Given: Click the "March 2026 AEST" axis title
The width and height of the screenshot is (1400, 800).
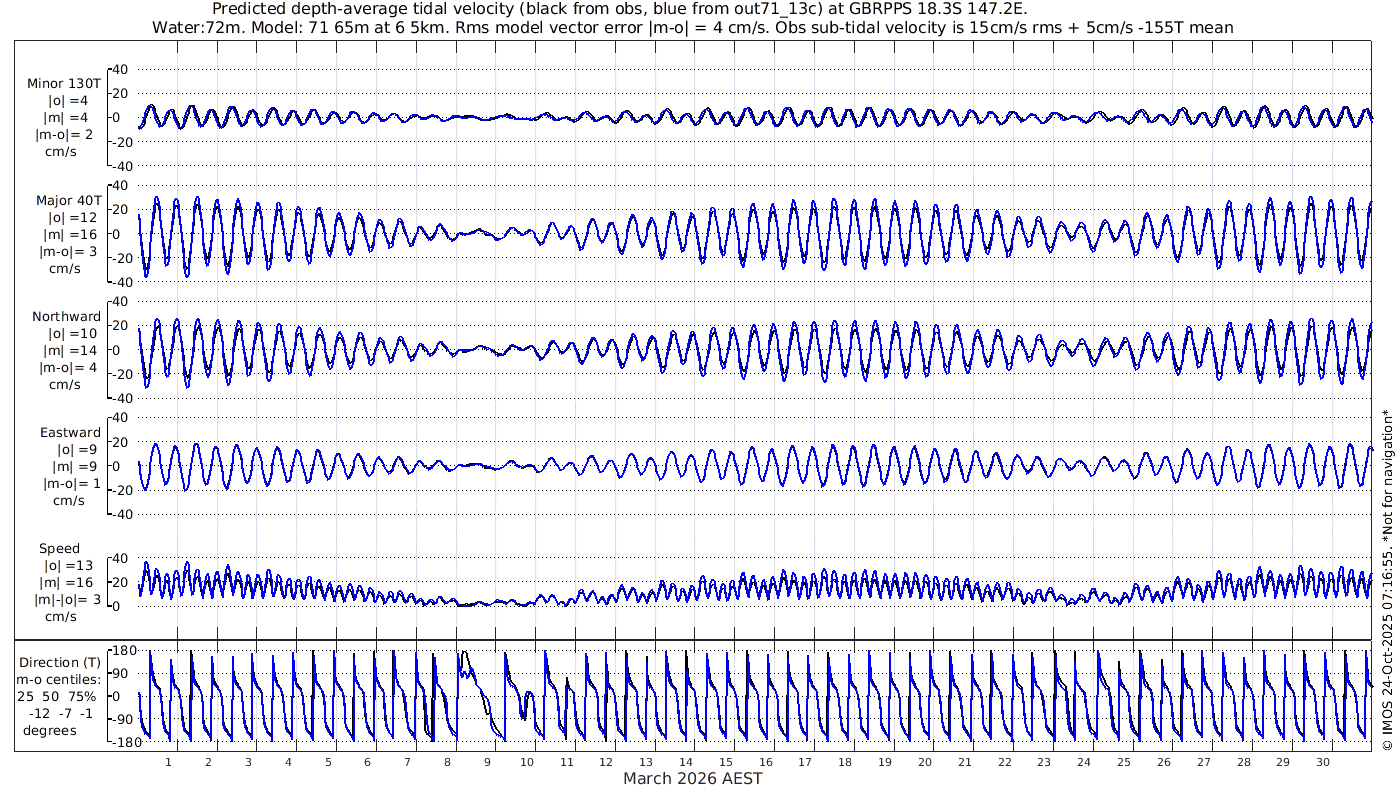Looking at the screenshot, I should (692, 779).
